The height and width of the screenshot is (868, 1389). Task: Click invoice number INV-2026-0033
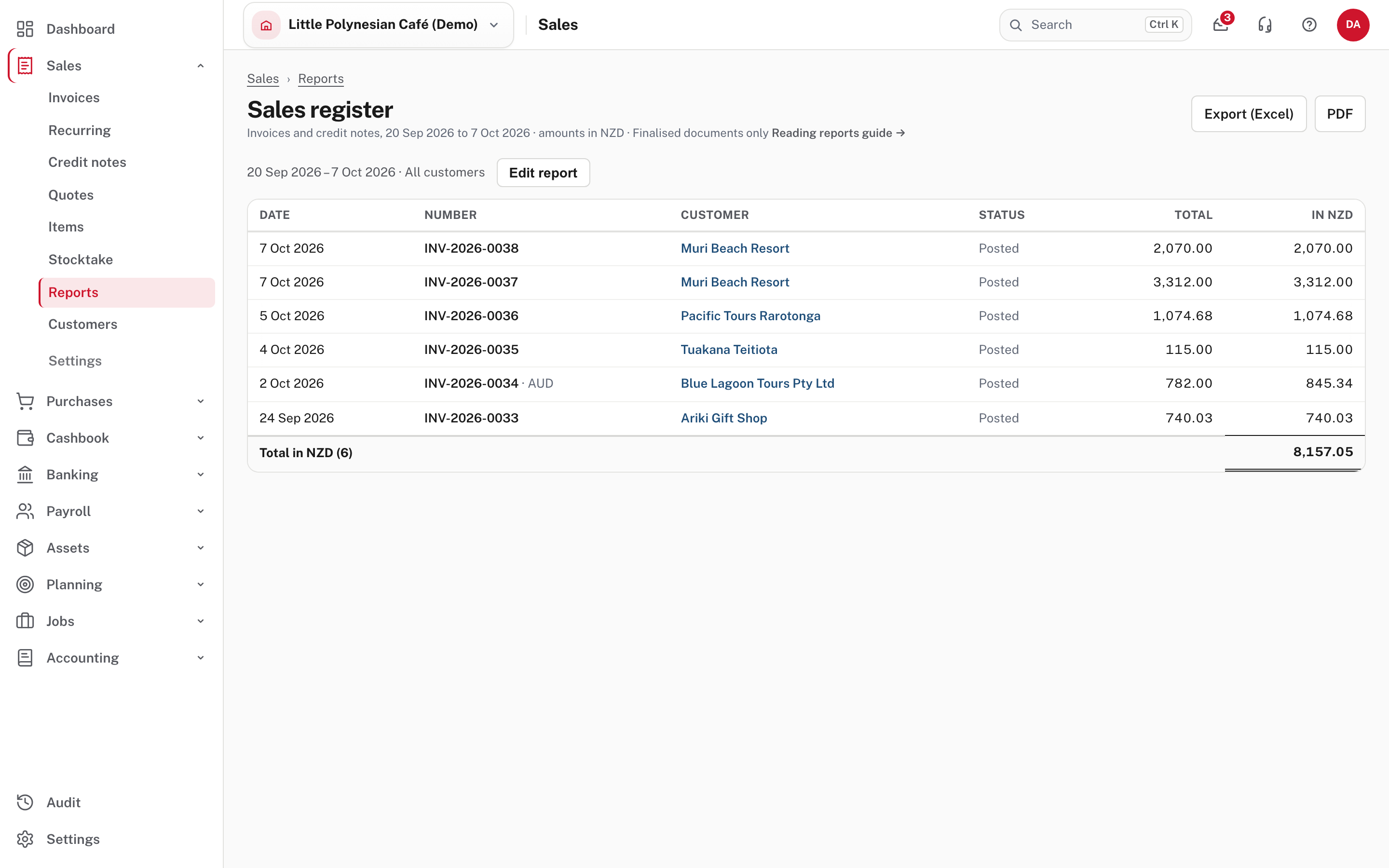point(471,418)
